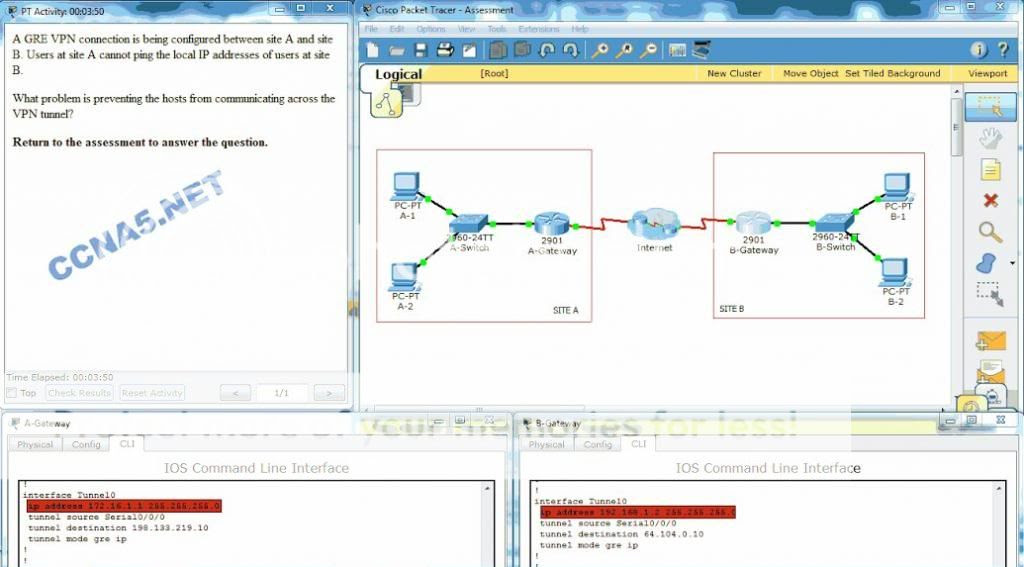Choose the Select tool in right sidebar

point(991,107)
